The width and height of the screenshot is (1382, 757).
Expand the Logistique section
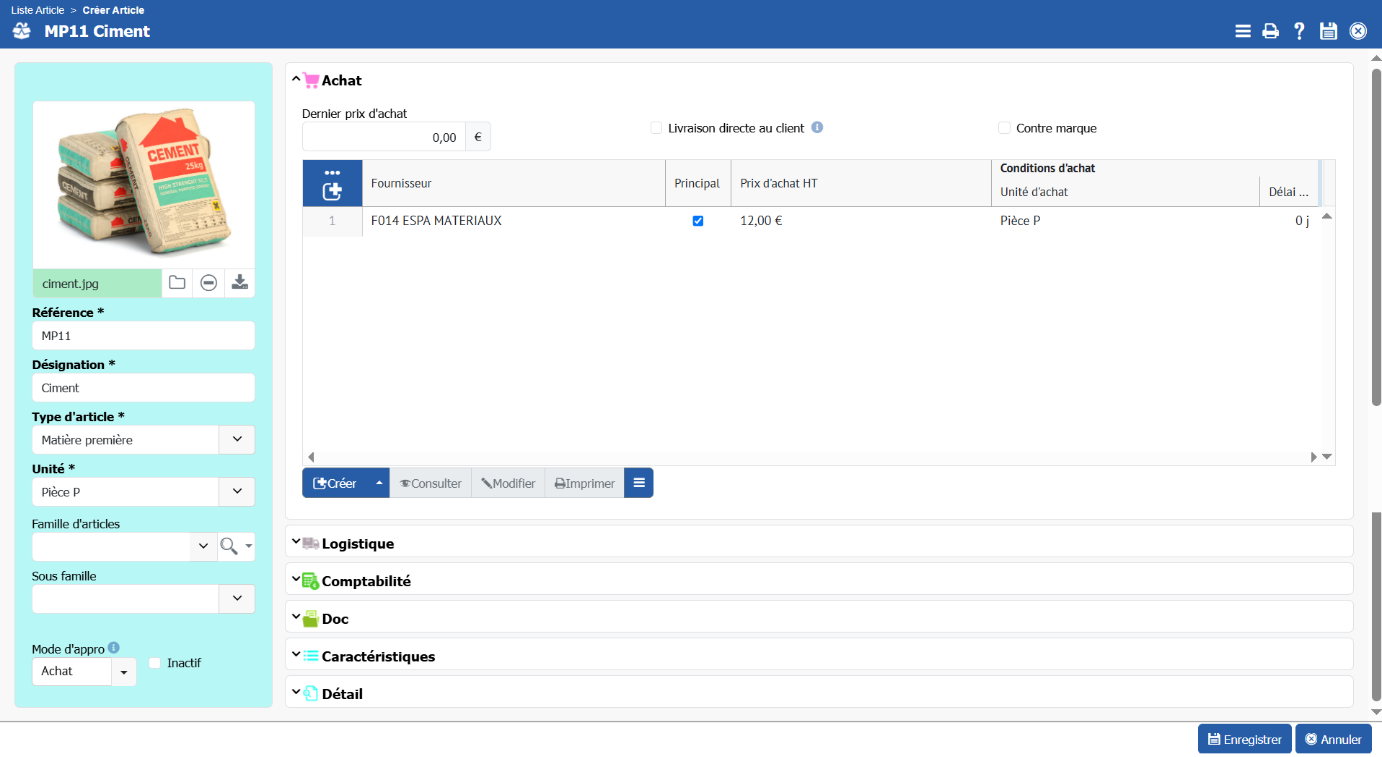coord(357,543)
